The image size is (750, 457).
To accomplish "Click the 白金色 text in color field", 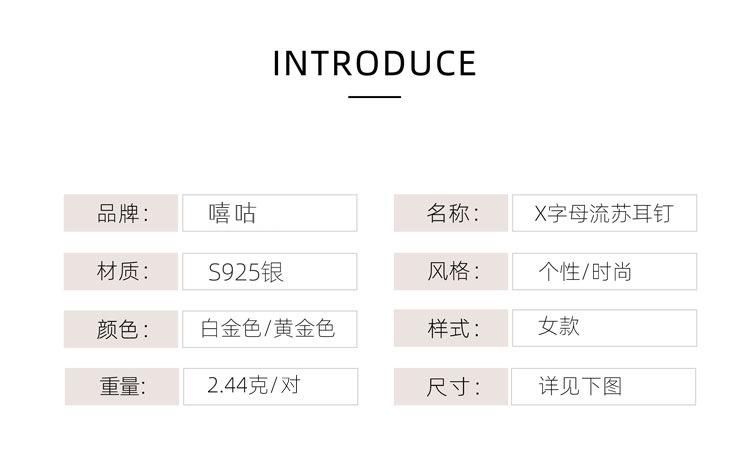I will [x=231, y=329].
